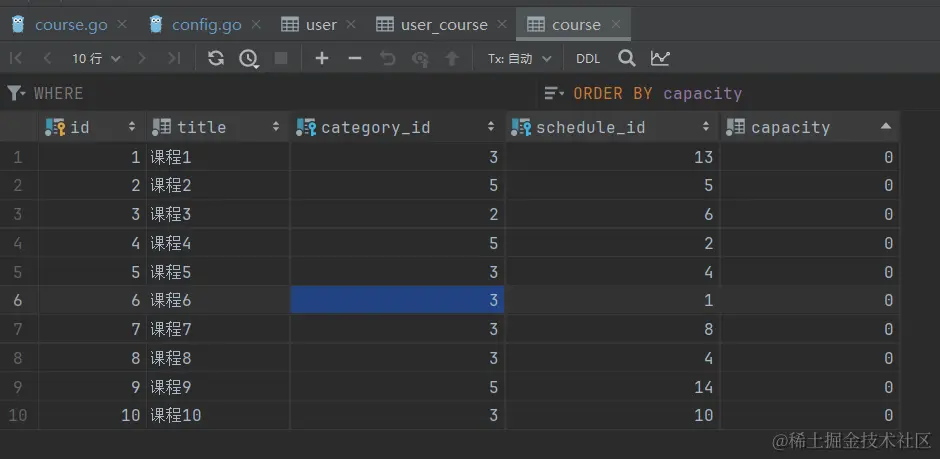Toggle capacity column sort direction
940x459 pixels.
(x=809, y=127)
